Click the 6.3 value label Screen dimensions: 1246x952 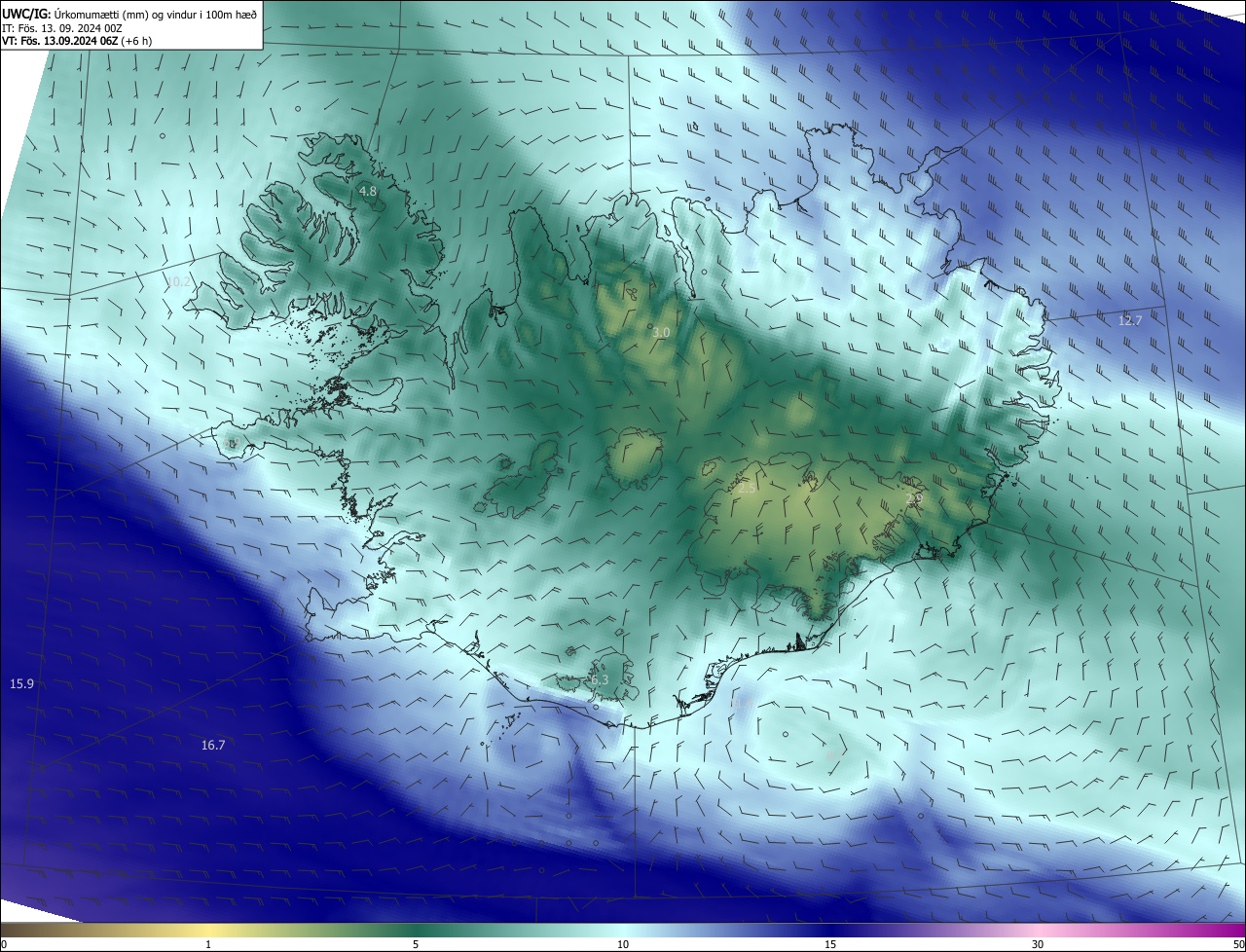pos(599,679)
